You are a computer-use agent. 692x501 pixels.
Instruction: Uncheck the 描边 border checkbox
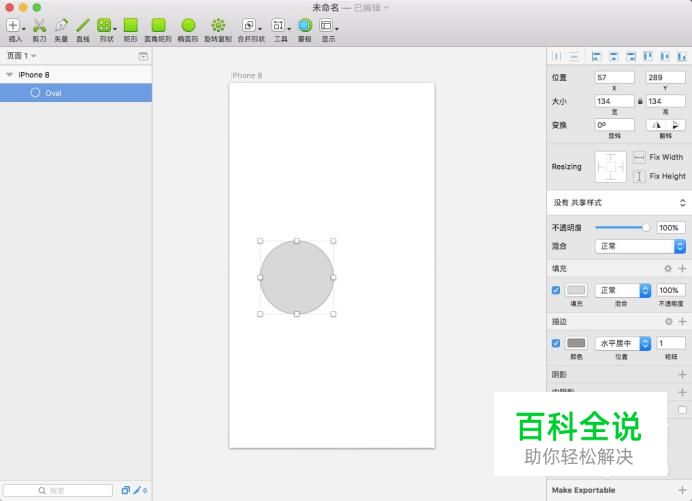556,343
